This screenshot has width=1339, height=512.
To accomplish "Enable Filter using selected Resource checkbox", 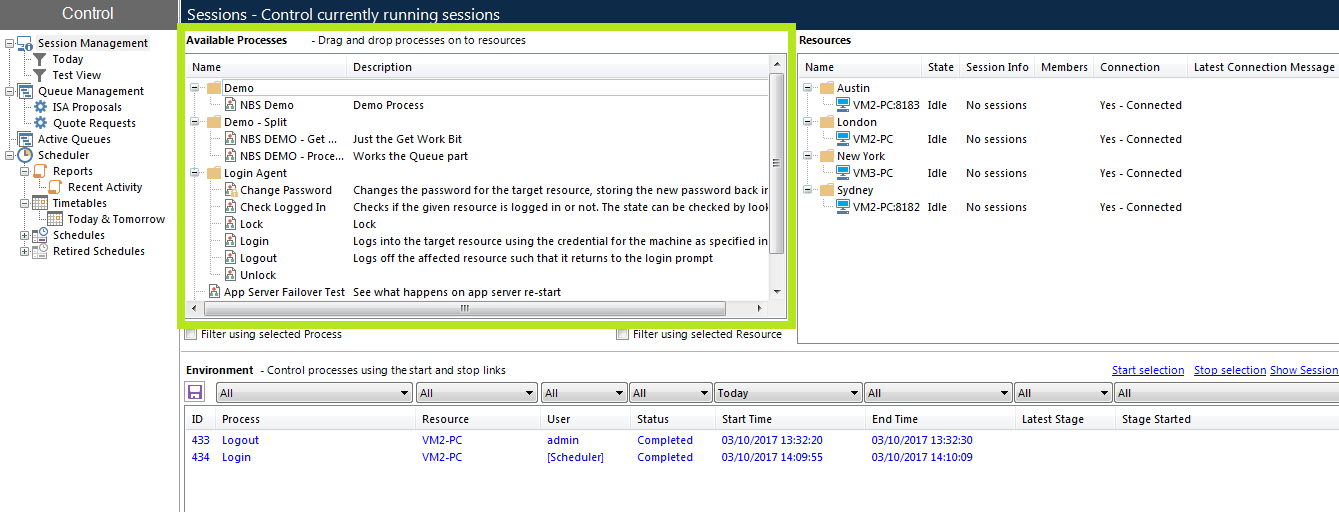I will (623, 334).
